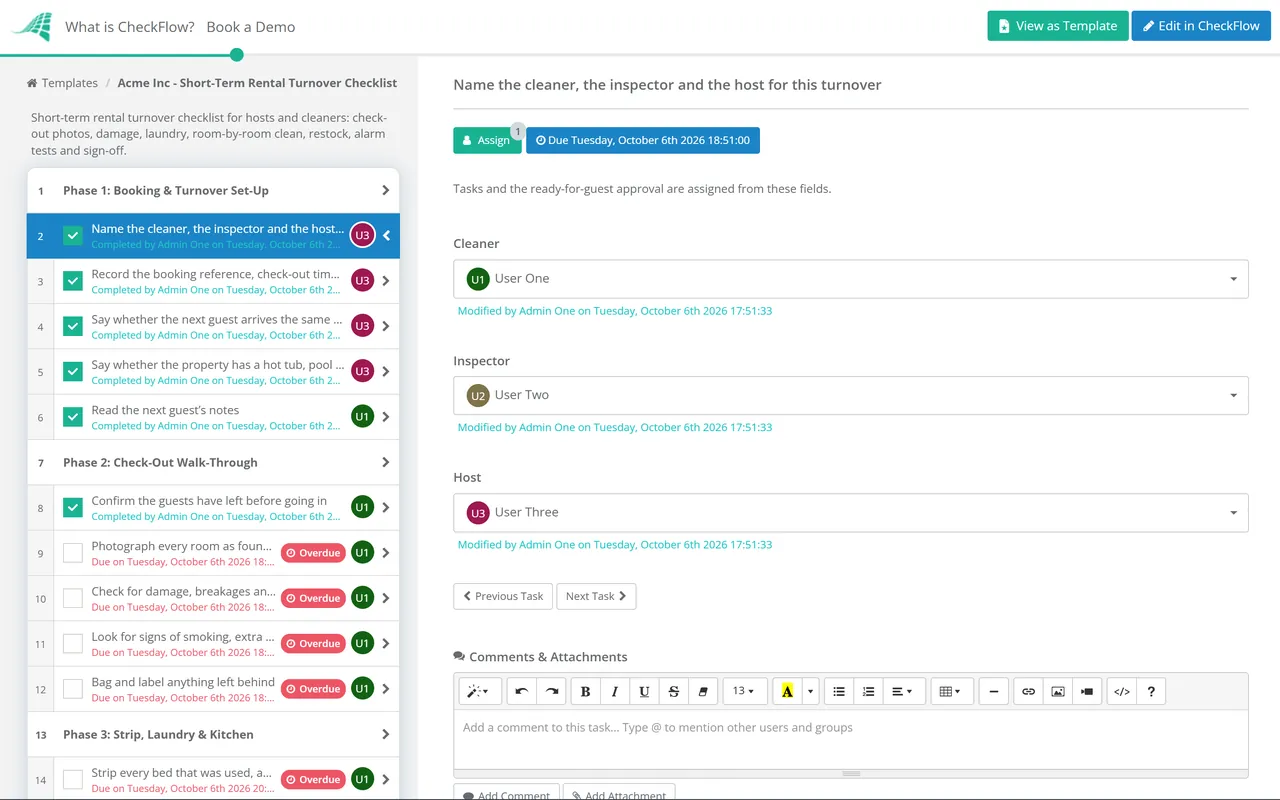Click the U1 avatar on task 6
The height and width of the screenshot is (800, 1280).
point(362,417)
